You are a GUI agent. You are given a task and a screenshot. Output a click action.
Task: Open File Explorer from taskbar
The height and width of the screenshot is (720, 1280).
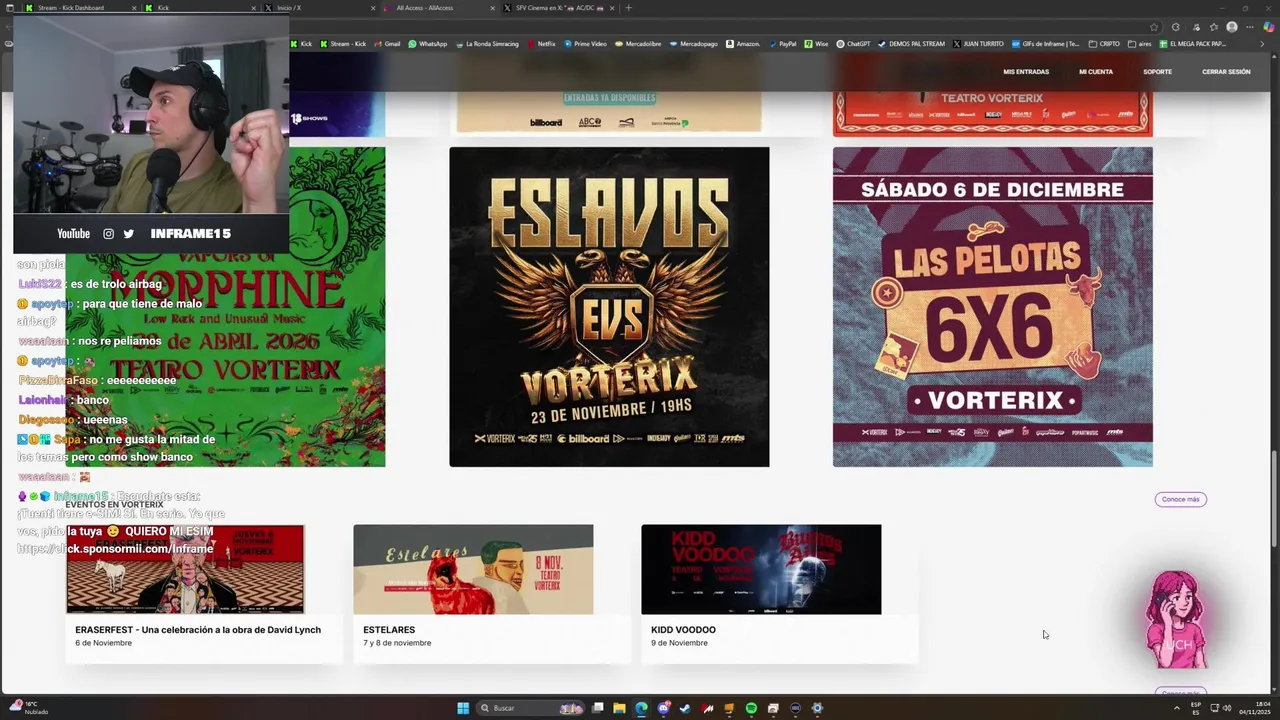coord(619,708)
